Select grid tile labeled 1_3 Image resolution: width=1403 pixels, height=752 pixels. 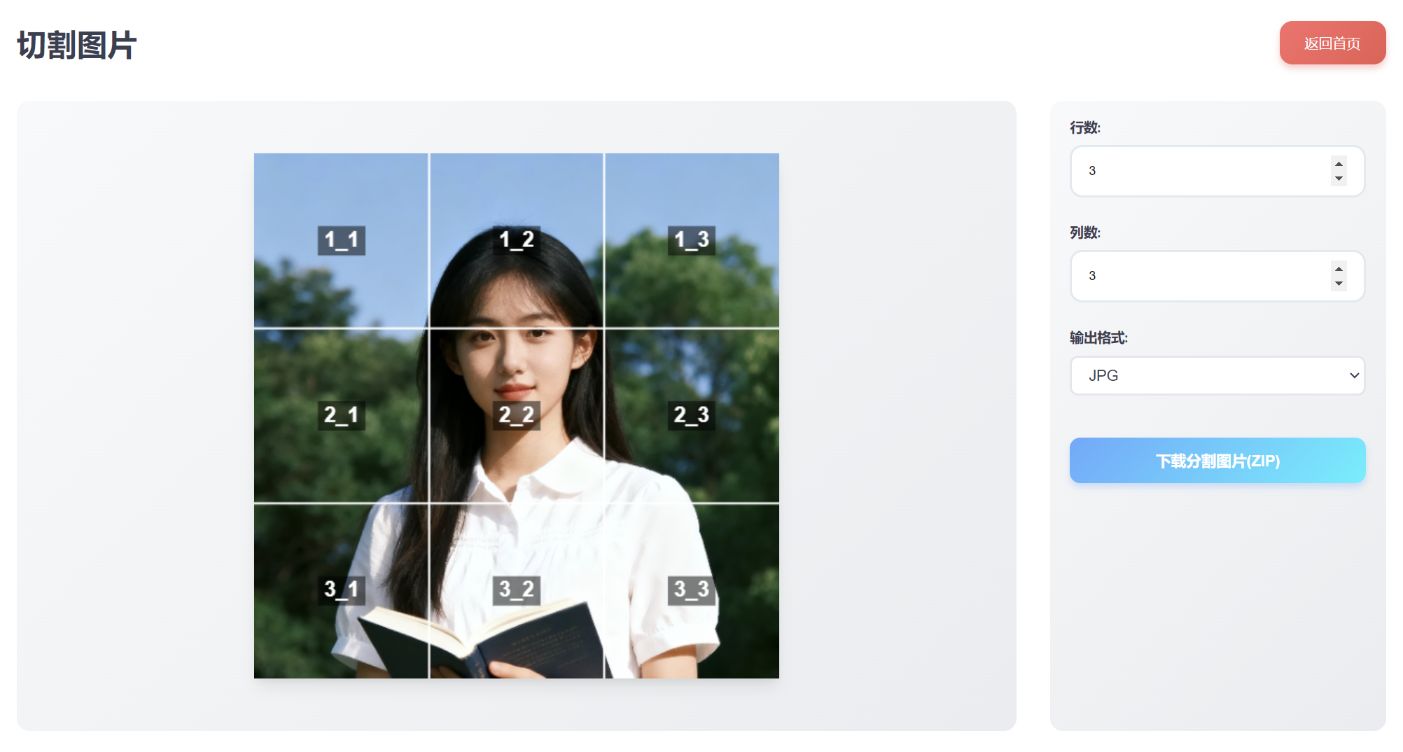coord(691,240)
